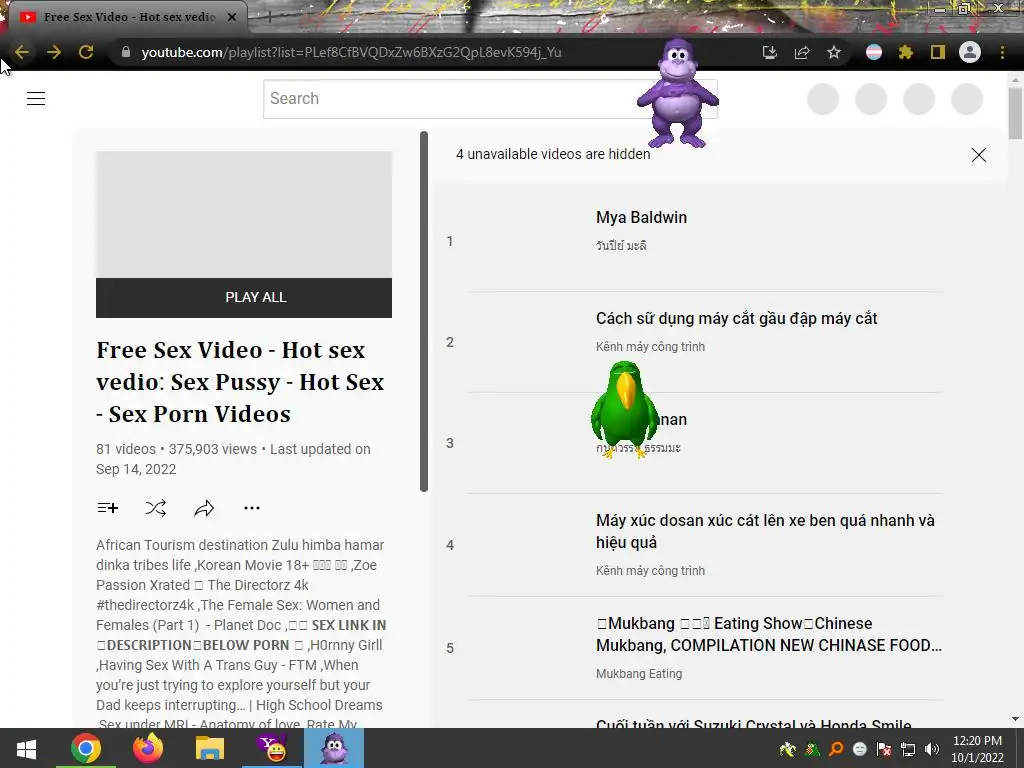Click the left panel scrollbar
Viewport: 1024px width, 768px height.
click(424, 312)
